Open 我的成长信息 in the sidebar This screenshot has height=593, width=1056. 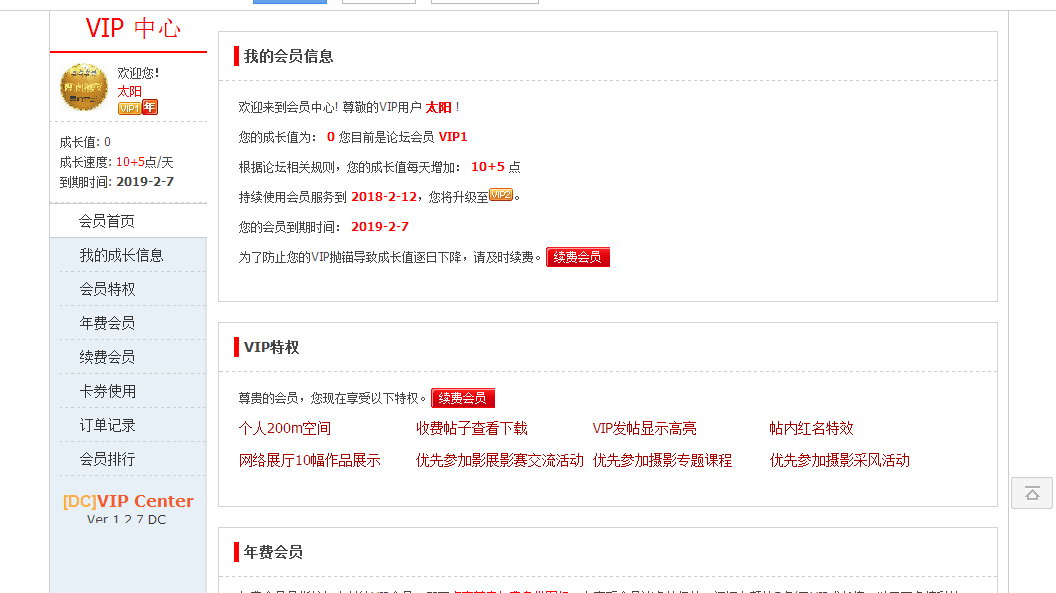pyautogui.click(x=121, y=255)
